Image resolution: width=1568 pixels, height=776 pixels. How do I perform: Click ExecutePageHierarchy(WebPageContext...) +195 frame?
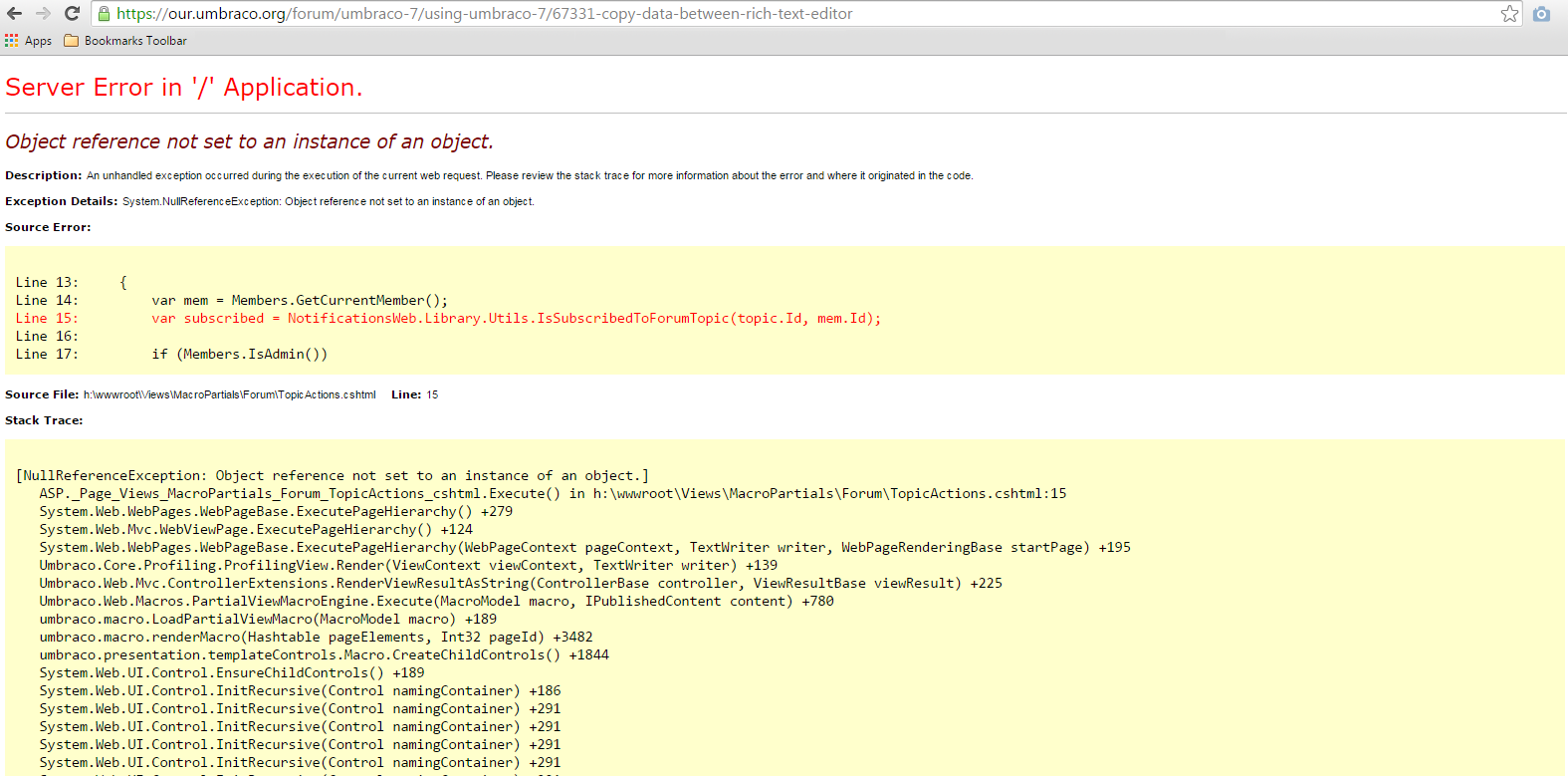coord(584,548)
